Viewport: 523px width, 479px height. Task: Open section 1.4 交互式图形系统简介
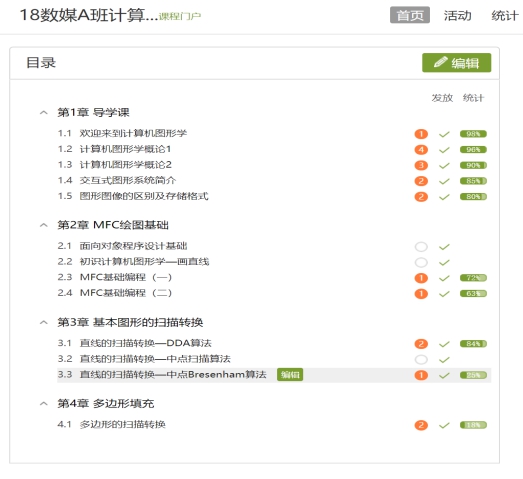127,180
